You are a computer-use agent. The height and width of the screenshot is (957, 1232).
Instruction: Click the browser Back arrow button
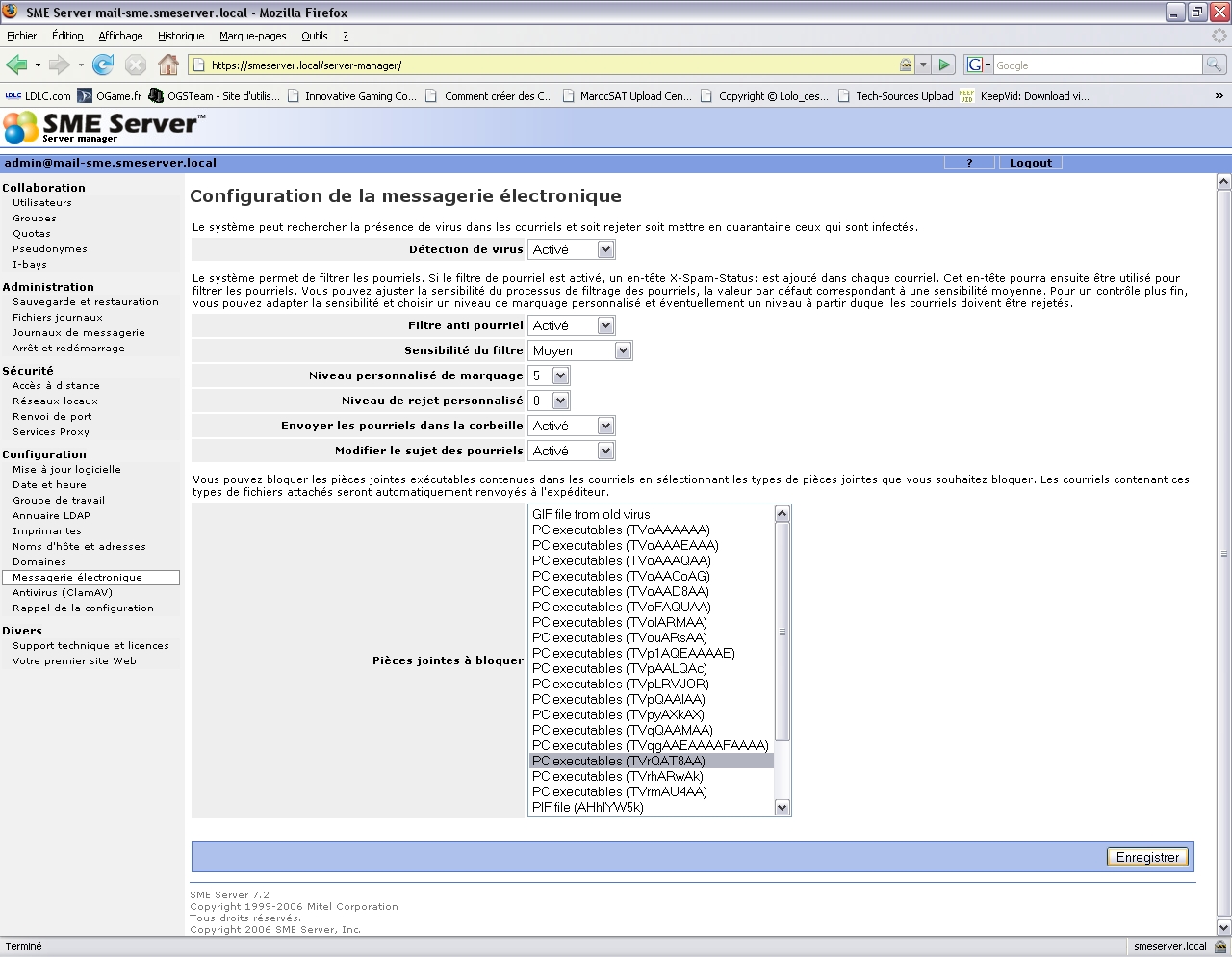[16, 65]
